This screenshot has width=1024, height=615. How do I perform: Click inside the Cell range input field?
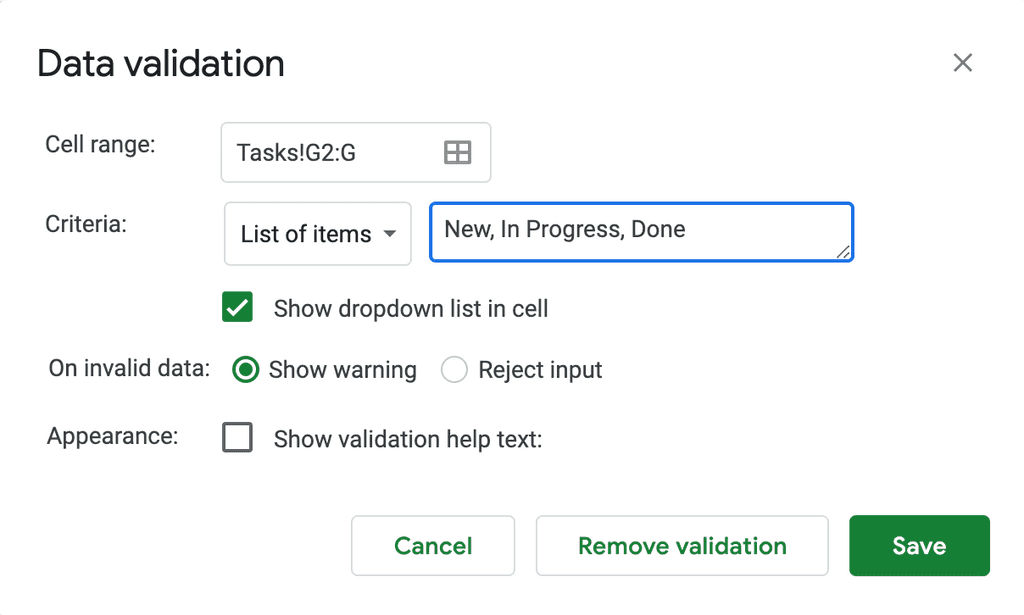(330, 152)
